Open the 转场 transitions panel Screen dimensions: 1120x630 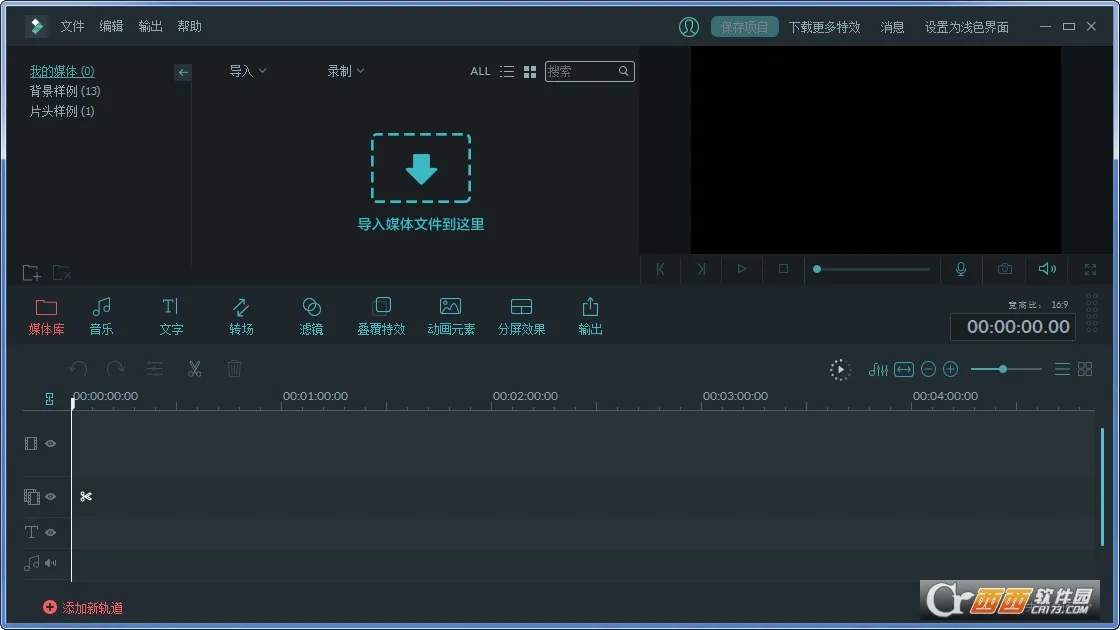tap(241, 315)
